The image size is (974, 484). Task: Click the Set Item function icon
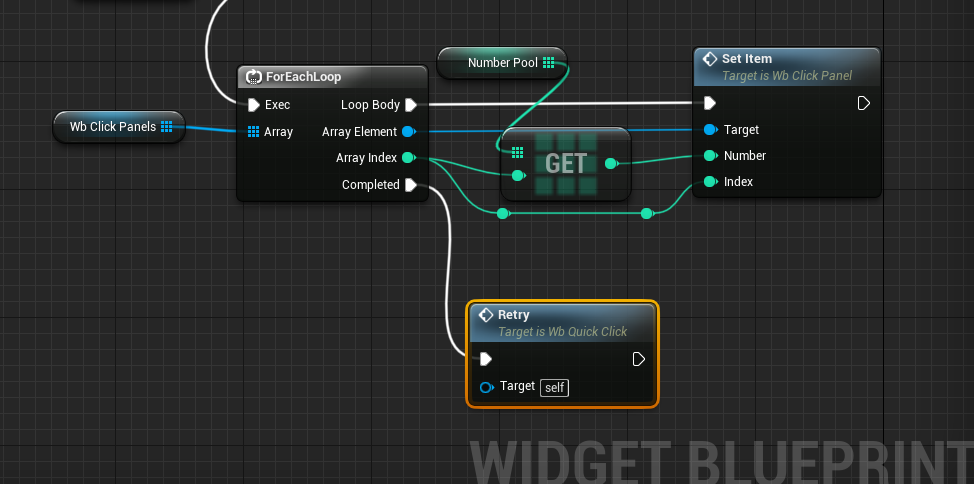tap(709, 59)
